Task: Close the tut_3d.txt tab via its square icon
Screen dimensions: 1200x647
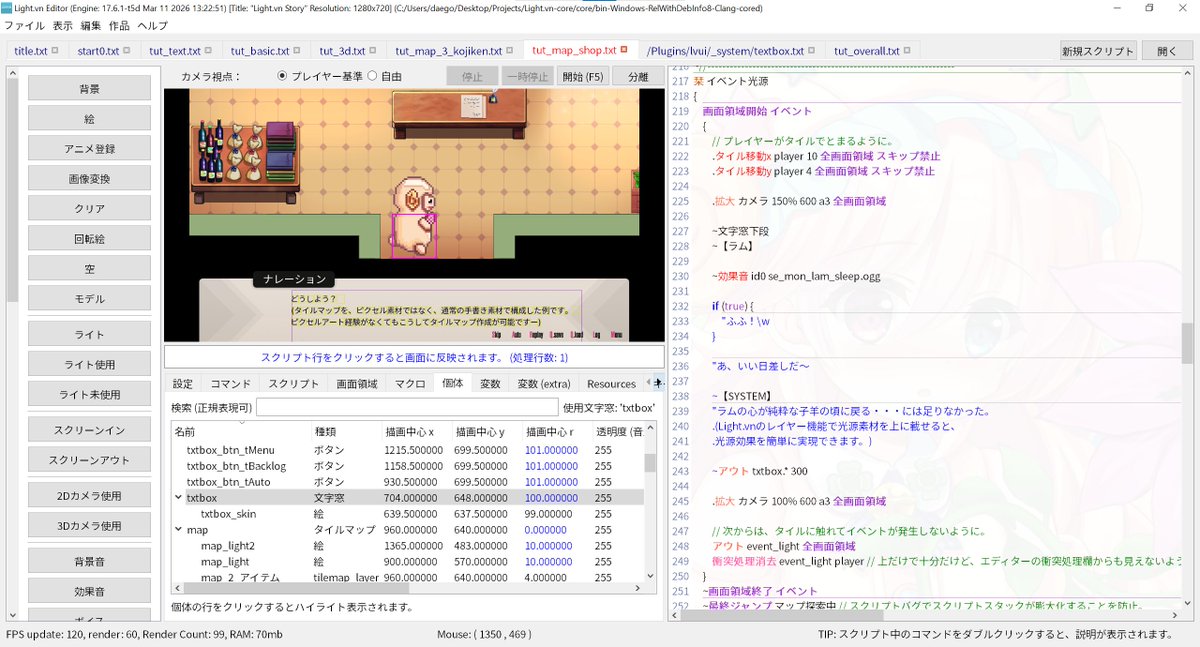Action: pyautogui.click(x=373, y=51)
